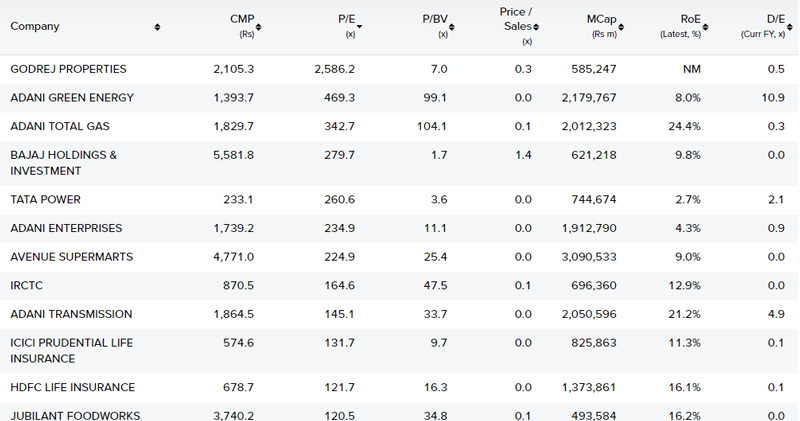Screen dimensions: 800x421
Task: Sort by CMP column sort icon
Action: click(x=258, y=27)
